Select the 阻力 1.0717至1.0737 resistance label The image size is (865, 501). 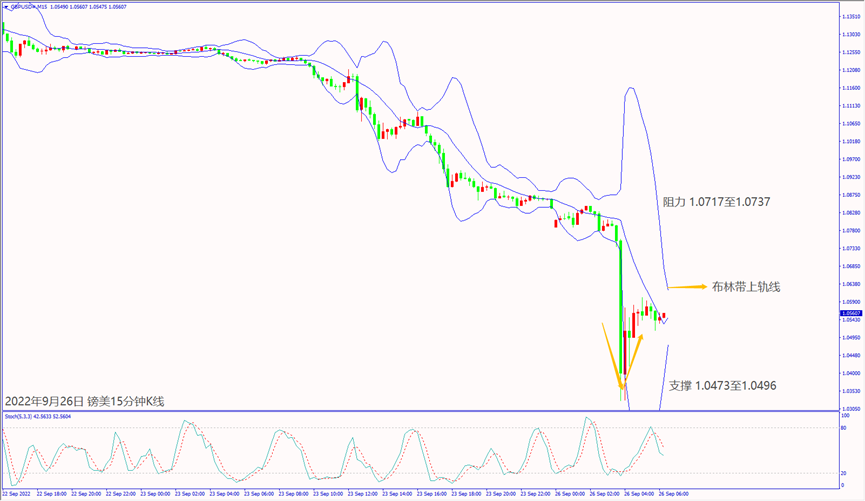716,201
